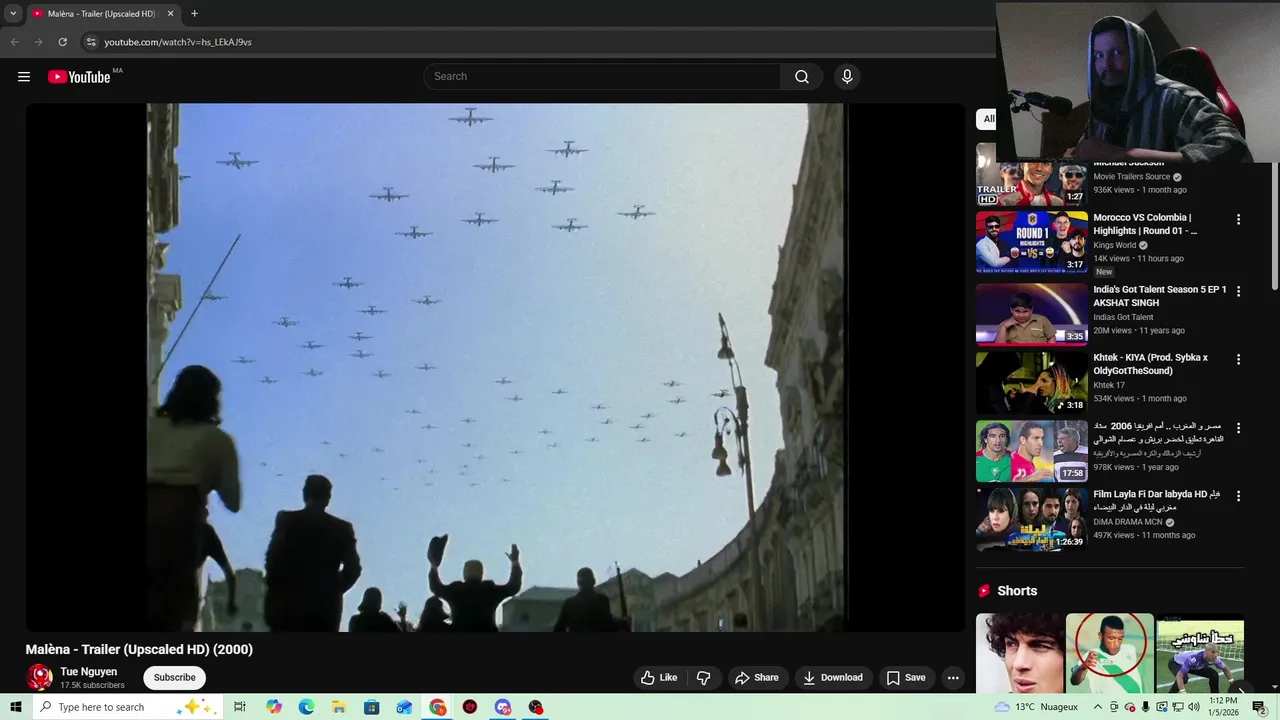
Task: Save the video to a playlist
Action: (906, 678)
